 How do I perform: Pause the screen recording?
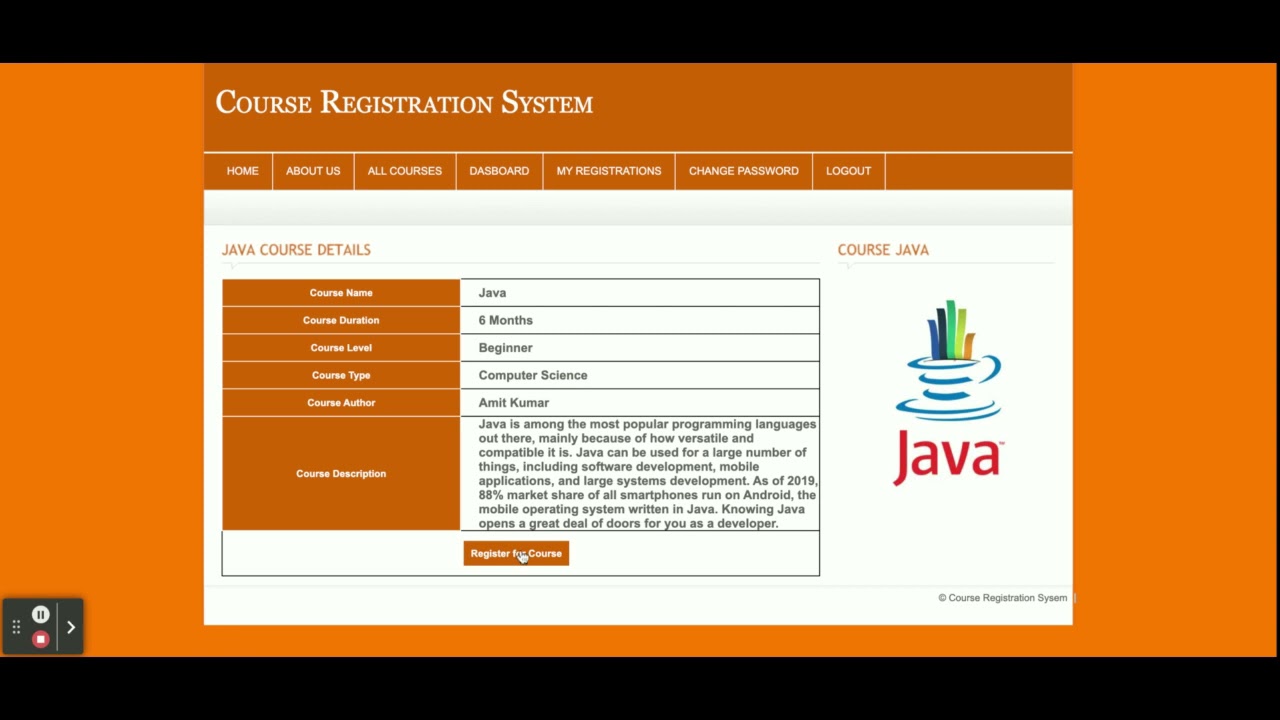pyautogui.click(x=40, y=615)
